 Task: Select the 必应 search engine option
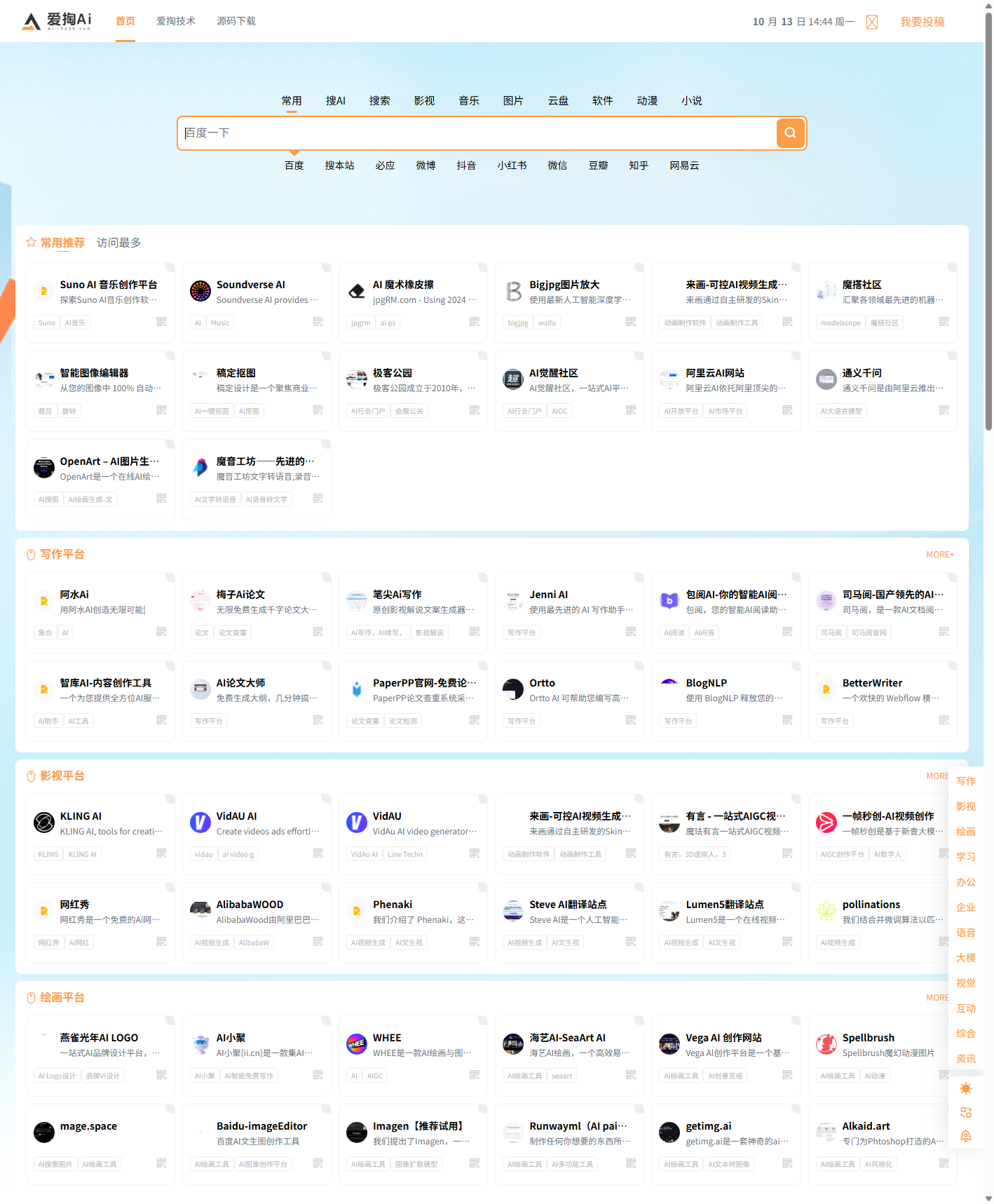pyautogui.click(x=385, y=165)
